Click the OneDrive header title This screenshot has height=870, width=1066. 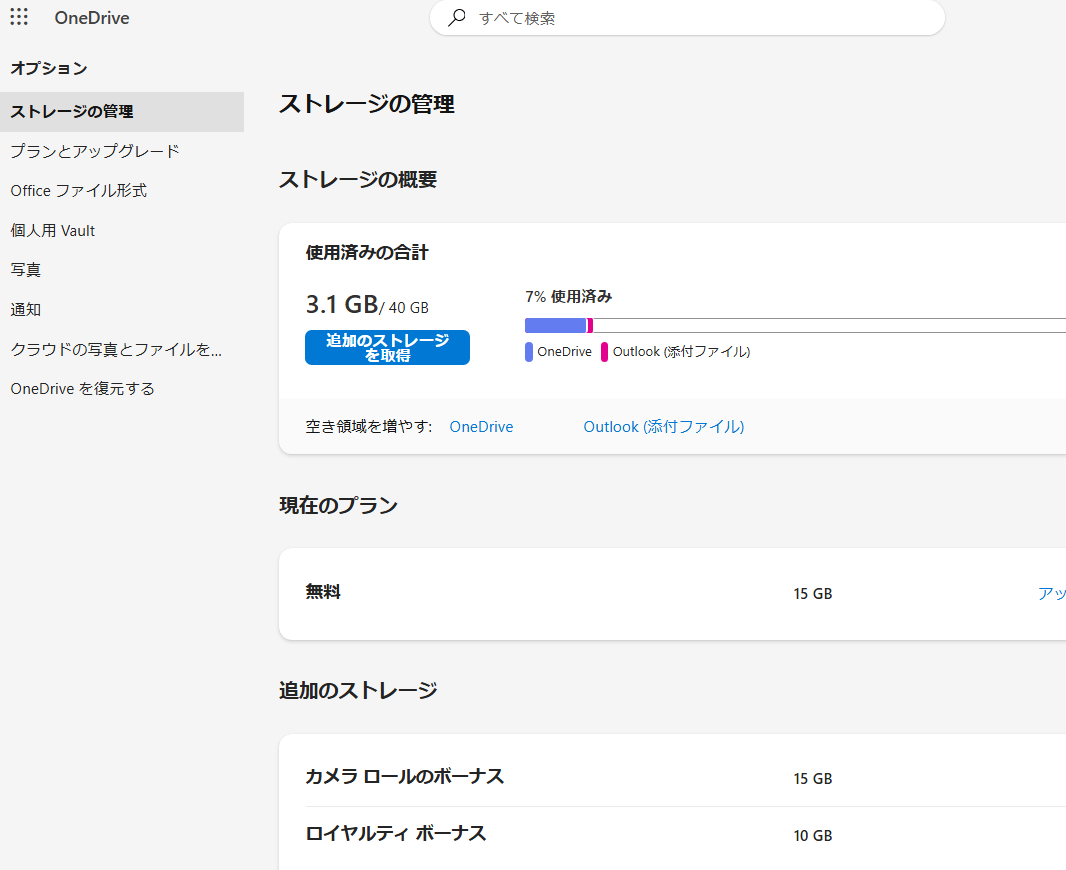pos(92,18)
